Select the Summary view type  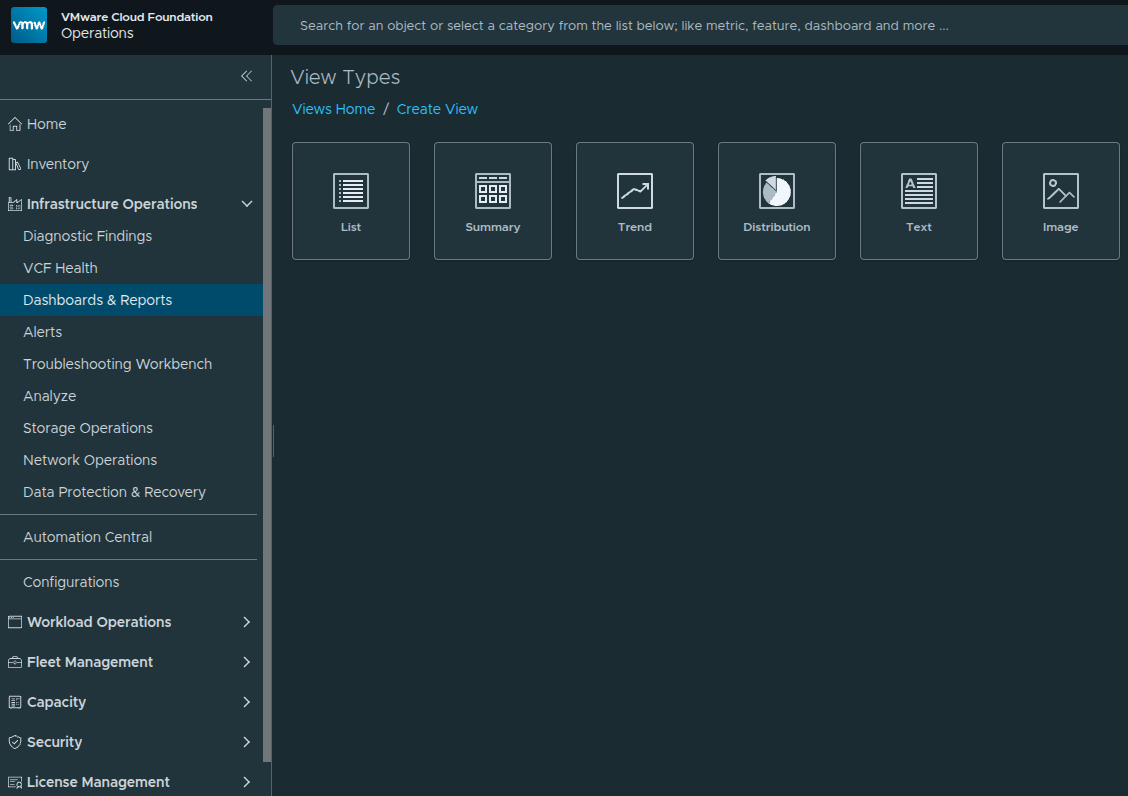(x=492, y=200)
